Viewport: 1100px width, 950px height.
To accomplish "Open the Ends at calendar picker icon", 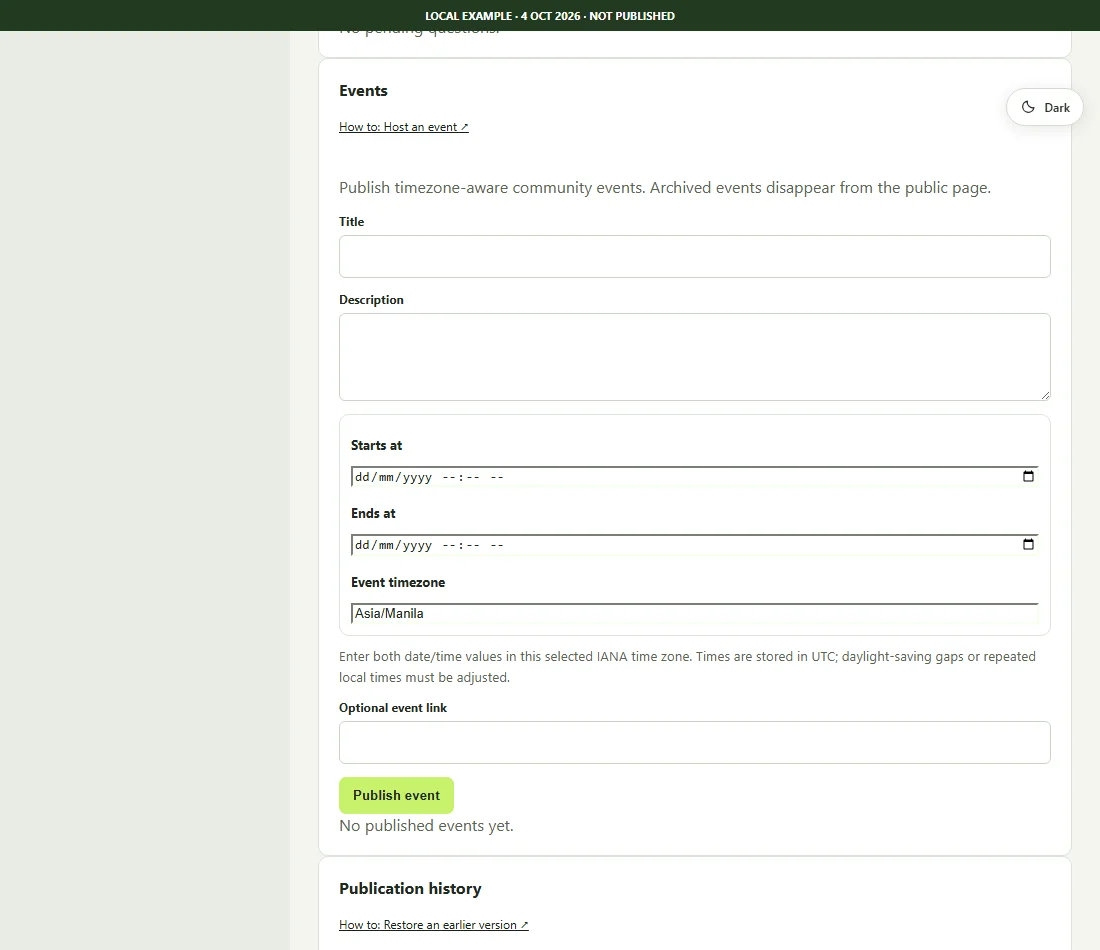I will [x=1028, y=544].
